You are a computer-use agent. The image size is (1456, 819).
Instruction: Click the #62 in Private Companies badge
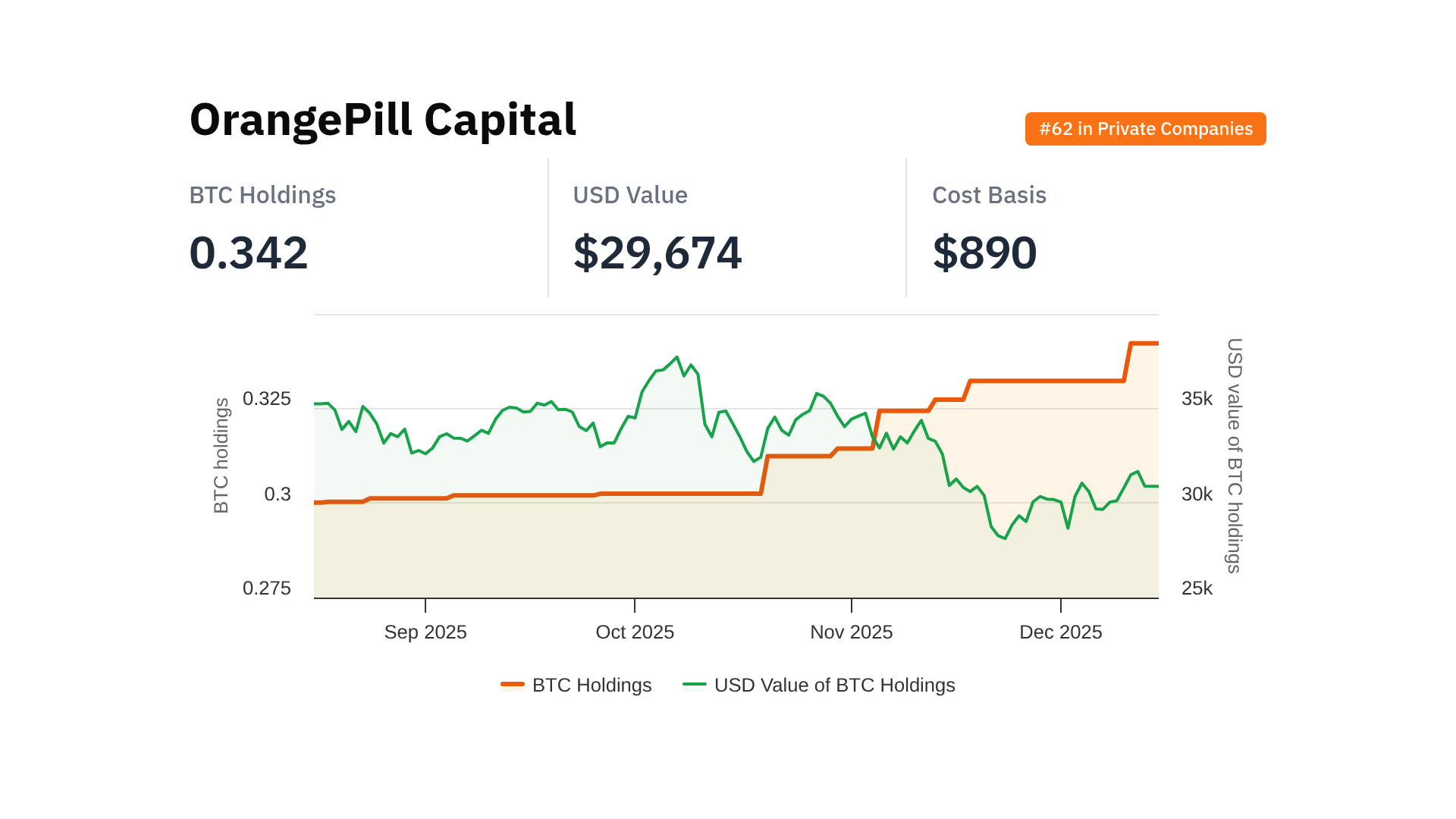tap(1145, 129)
